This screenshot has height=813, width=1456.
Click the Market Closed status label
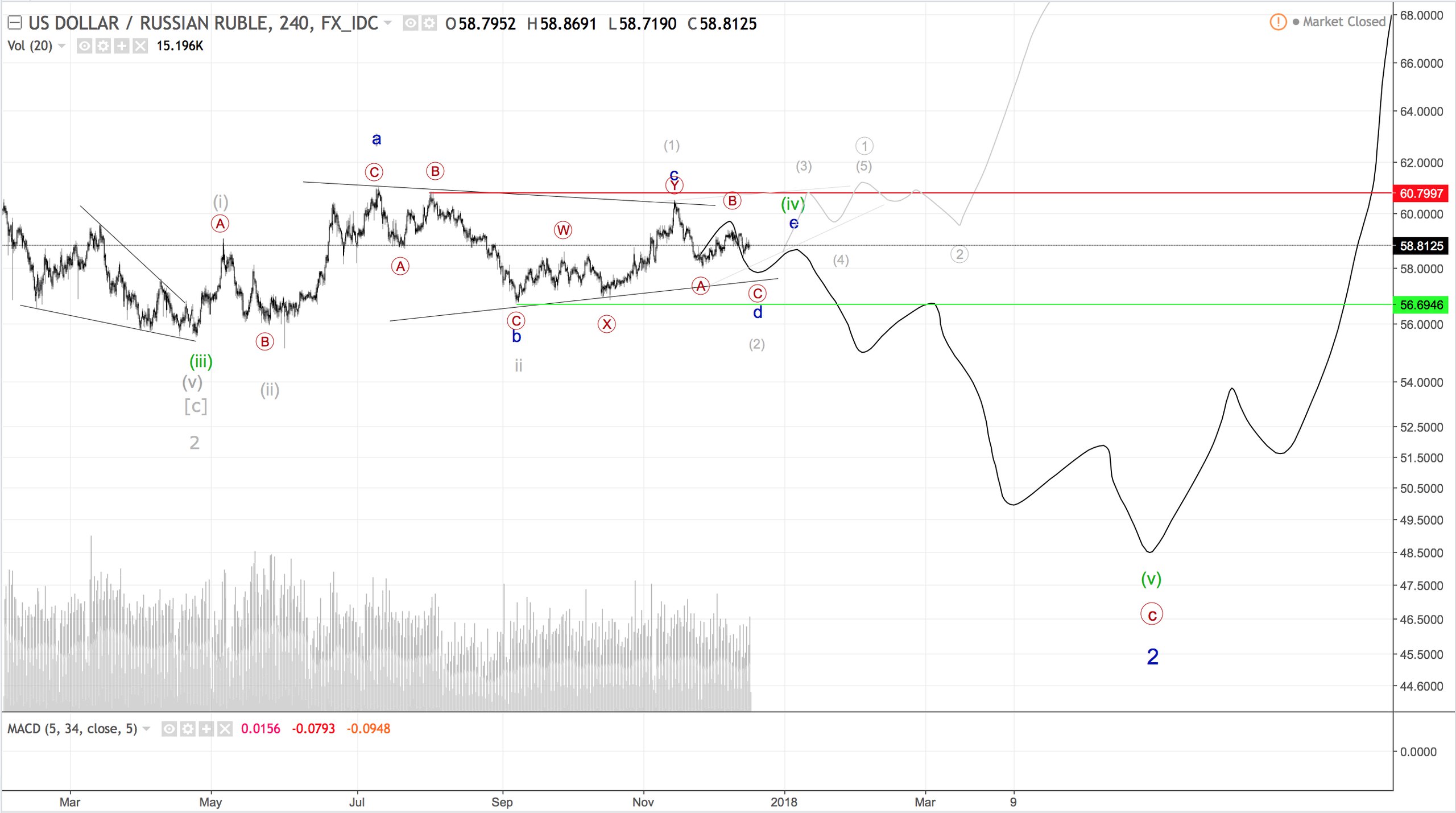tap(1343, 22)
